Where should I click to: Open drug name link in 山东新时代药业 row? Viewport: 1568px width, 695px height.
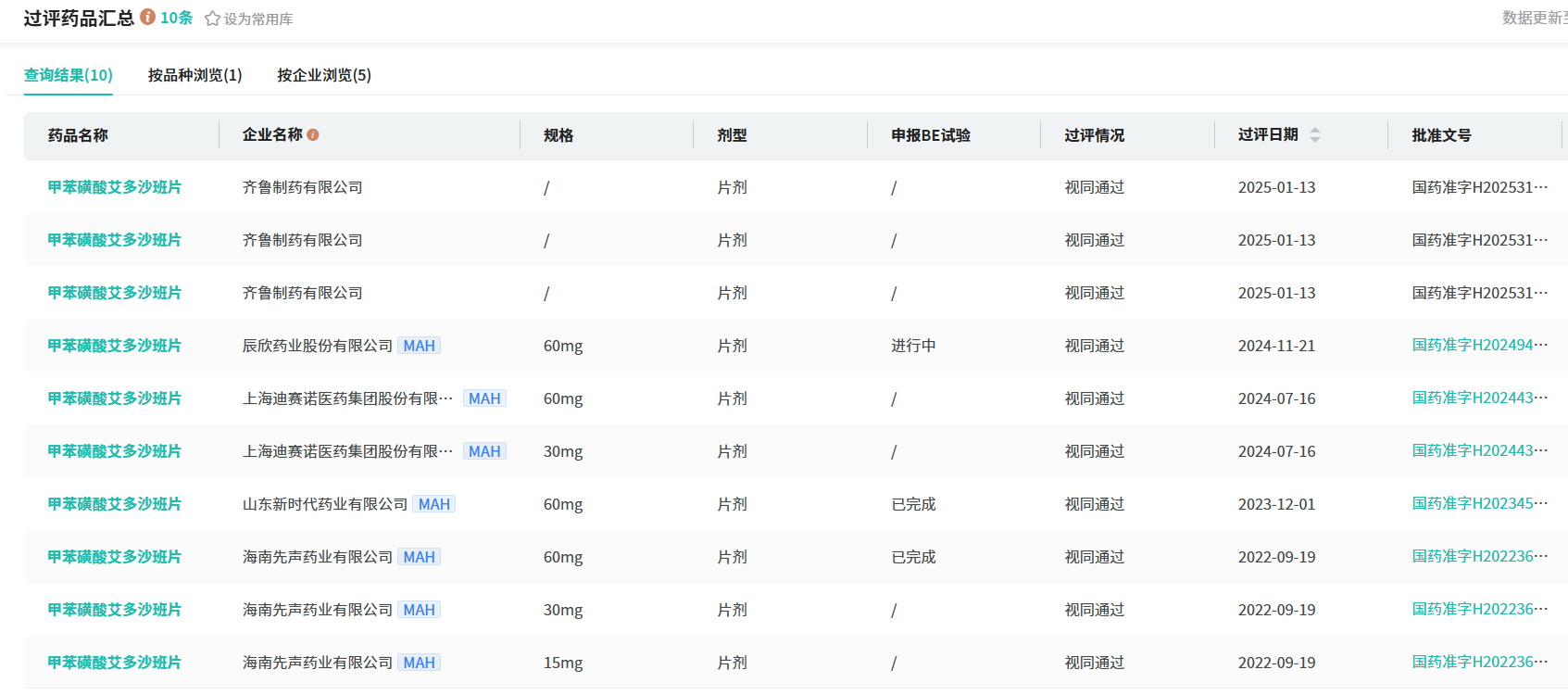click(114, 504)
